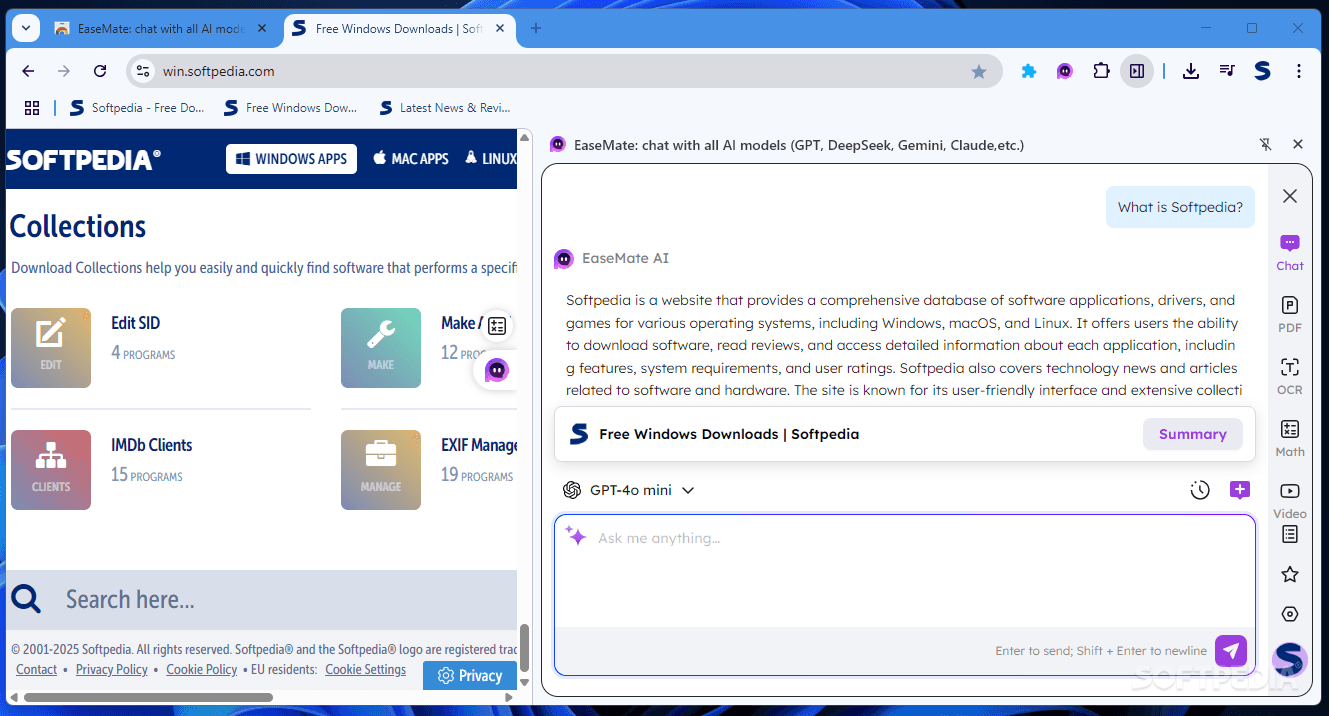
Task: Open the Chat tool in EaseMate sidebar
Action: pos(1290,252)
